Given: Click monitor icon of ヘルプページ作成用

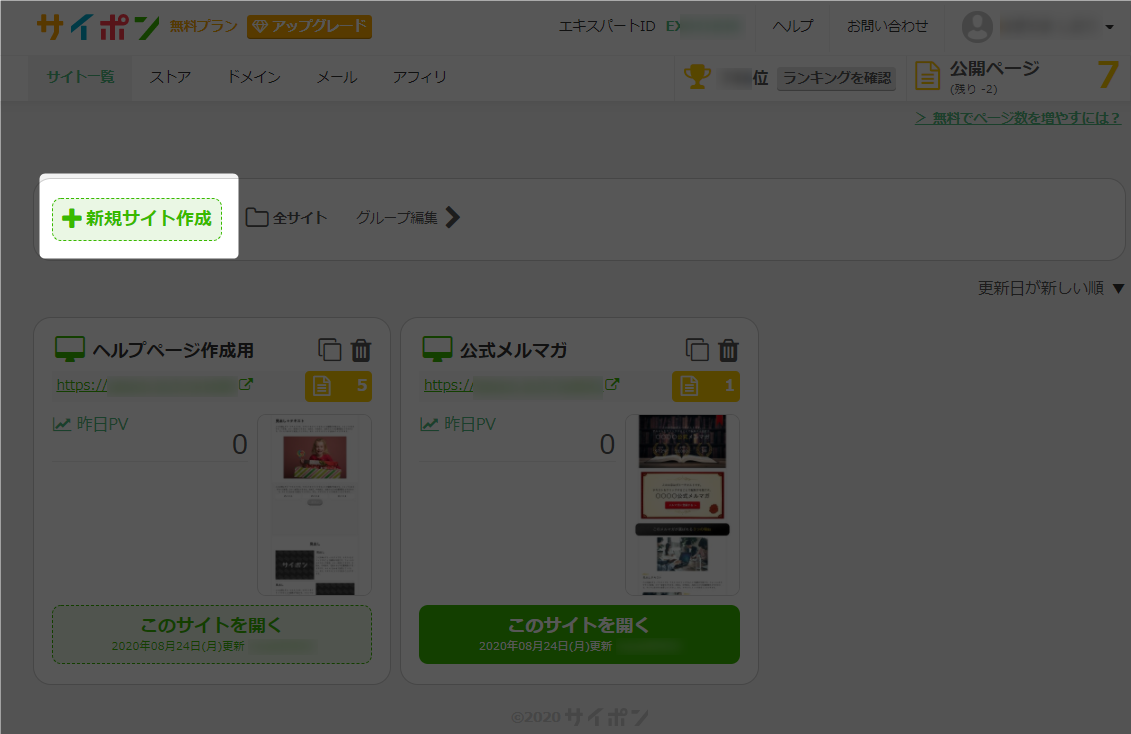Looking at the screenshot, I should 70,350.
